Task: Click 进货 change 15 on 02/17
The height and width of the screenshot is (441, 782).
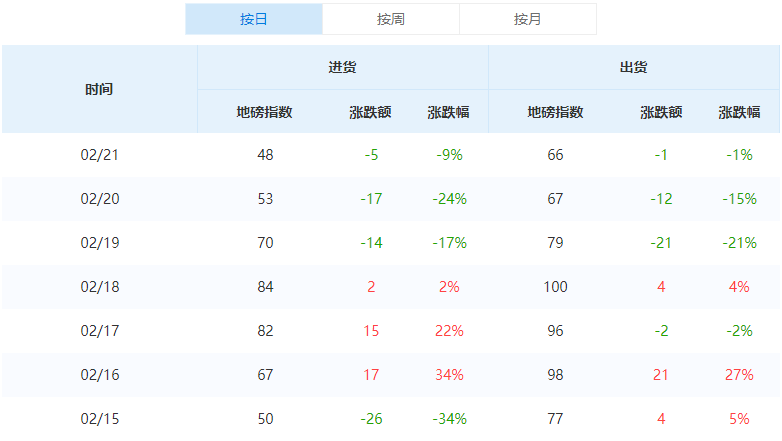Action: coord(371,331)
